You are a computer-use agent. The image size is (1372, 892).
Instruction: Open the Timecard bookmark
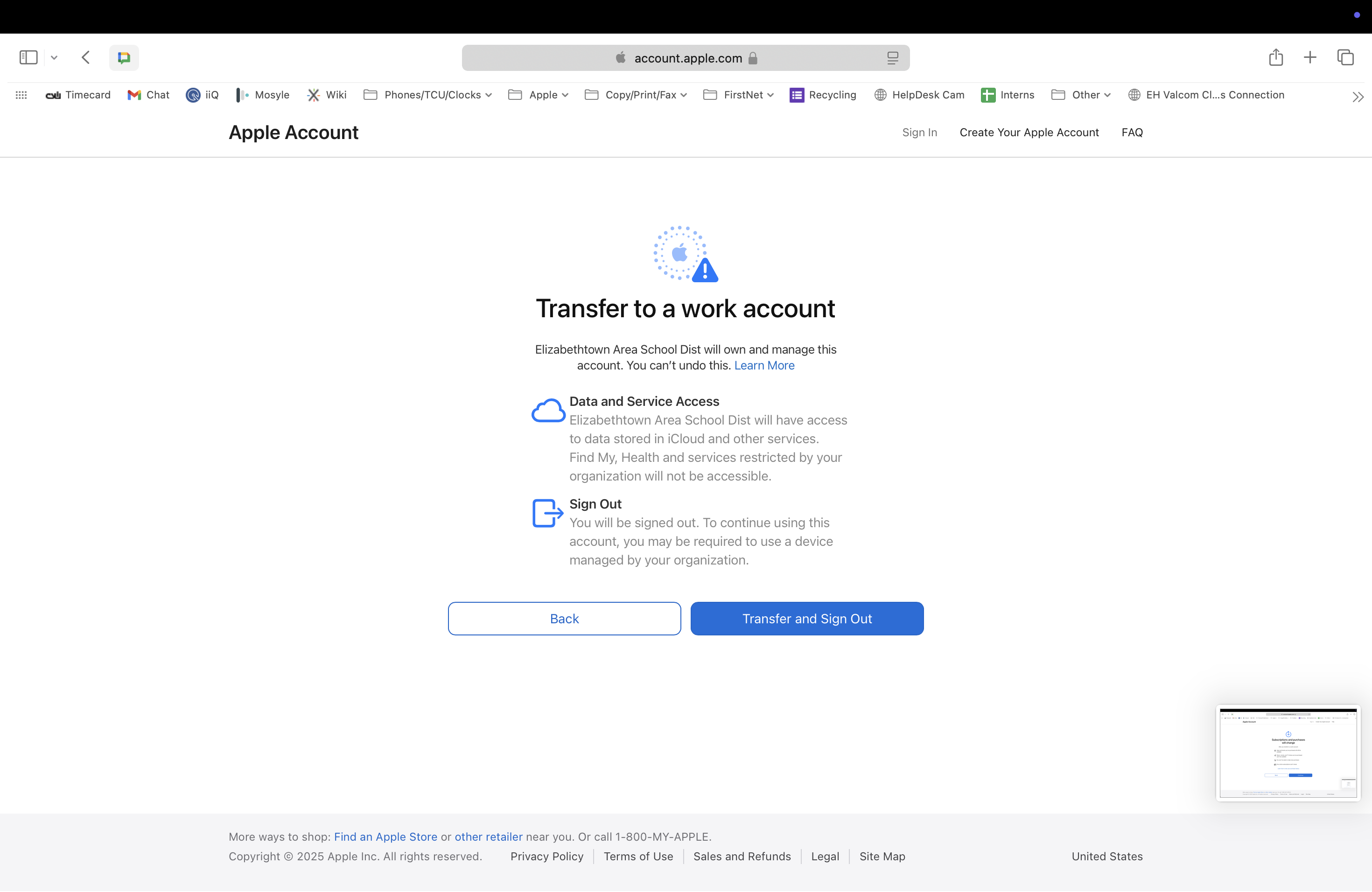(78, 95)
